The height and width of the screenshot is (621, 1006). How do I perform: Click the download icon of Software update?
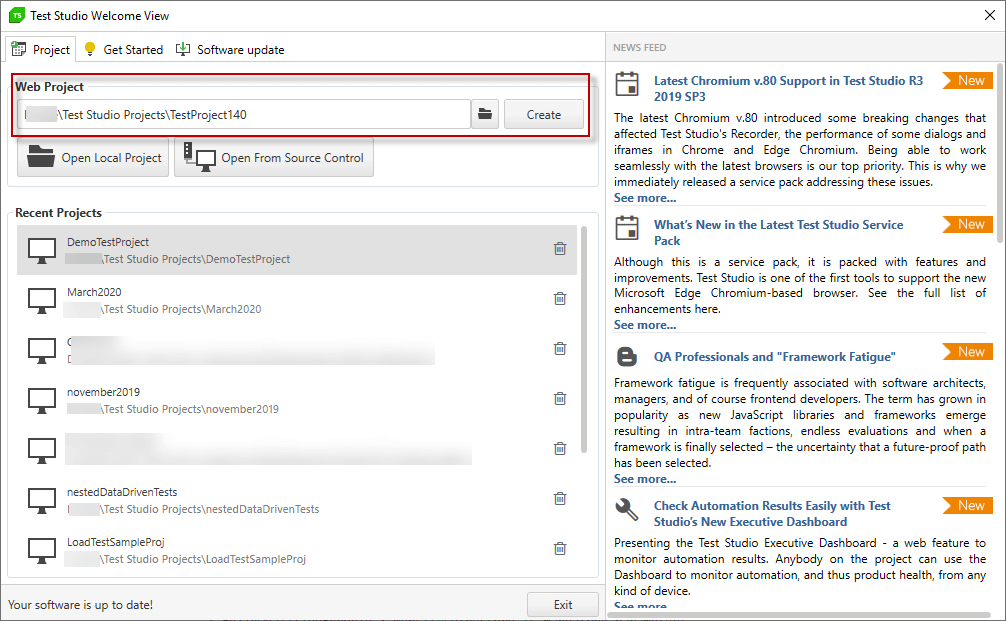(x=183, y=49)
